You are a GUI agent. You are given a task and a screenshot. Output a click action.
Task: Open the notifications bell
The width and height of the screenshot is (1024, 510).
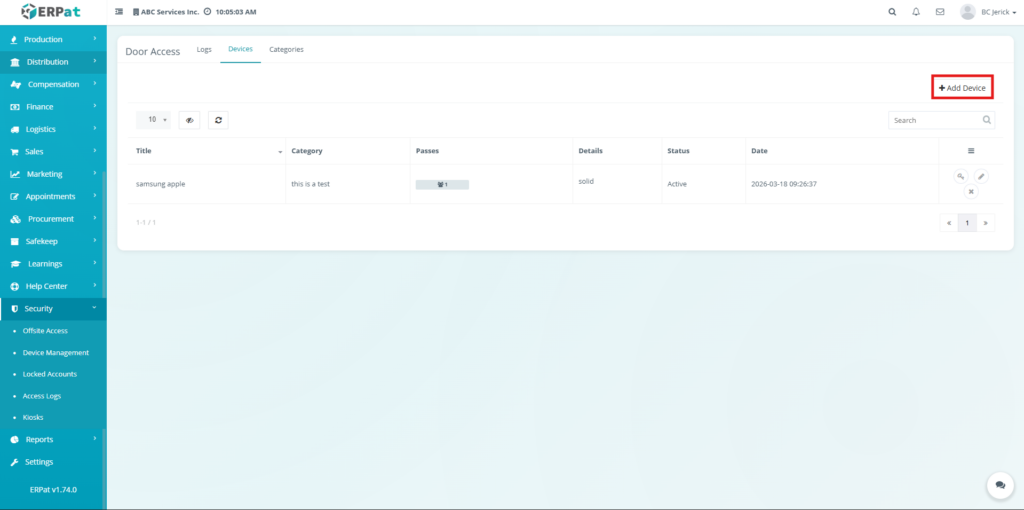(916, 12)
